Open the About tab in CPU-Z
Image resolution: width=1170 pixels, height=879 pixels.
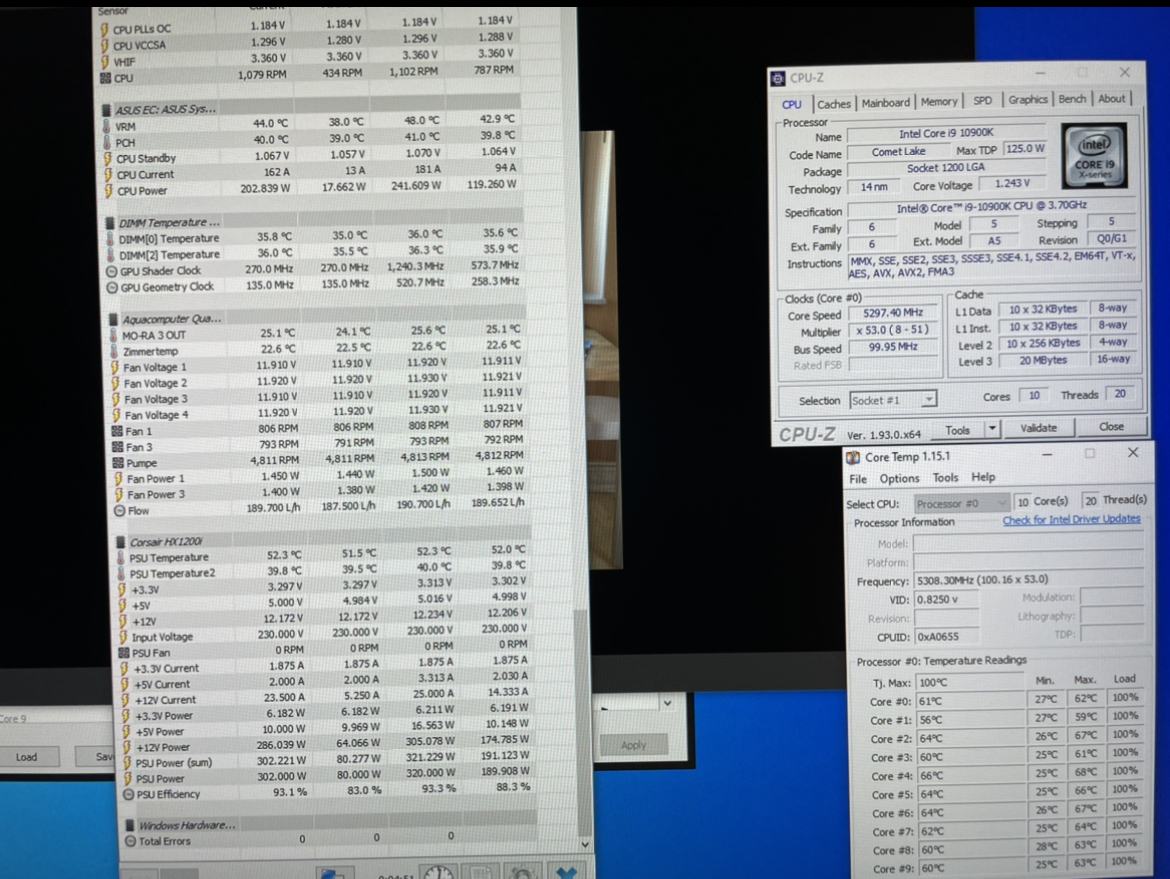click(x=1111, y=98)
